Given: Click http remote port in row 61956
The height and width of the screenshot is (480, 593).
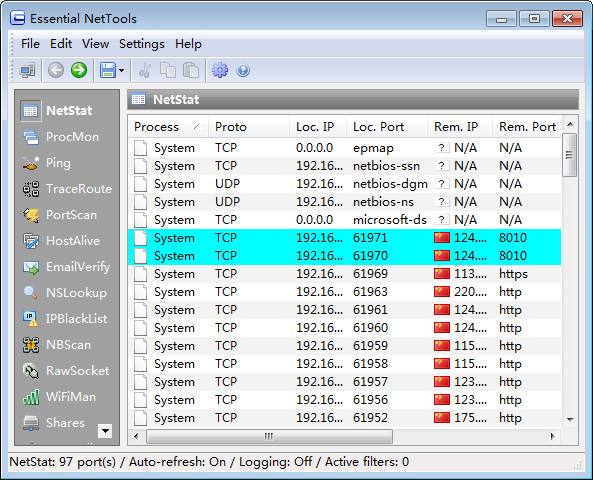Looking at the screenshot, I should pos(510,400).
